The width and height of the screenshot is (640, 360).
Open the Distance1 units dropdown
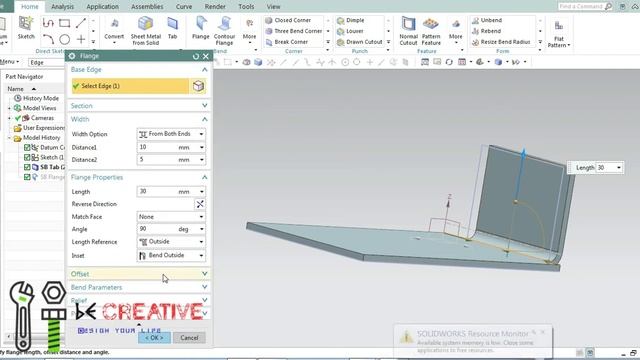pos(202,147)
